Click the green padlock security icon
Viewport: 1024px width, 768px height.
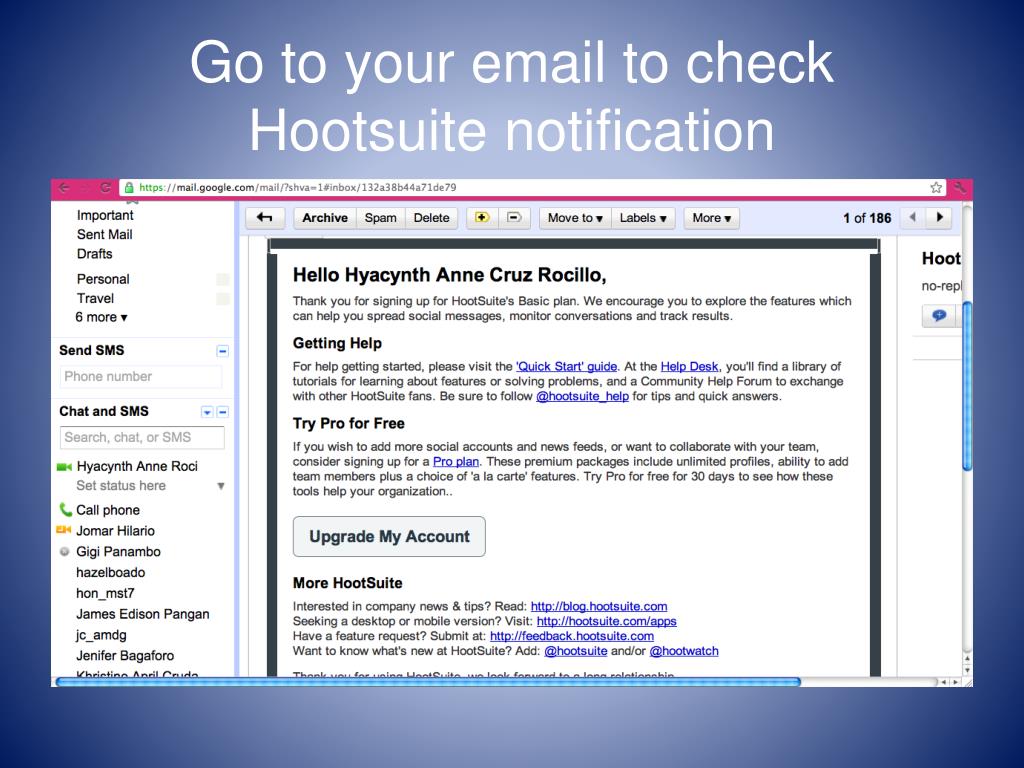click(x=129, y=187)
